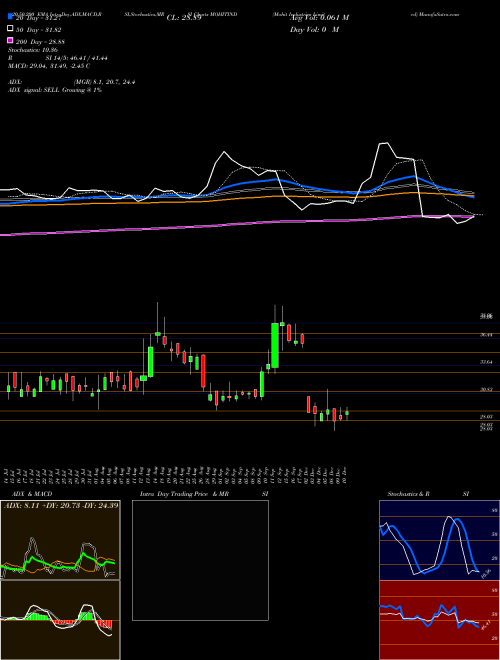Click the tall green candle below the 36.14 price line
Viewport: 500px width, 660px height.
coord(275,346)
